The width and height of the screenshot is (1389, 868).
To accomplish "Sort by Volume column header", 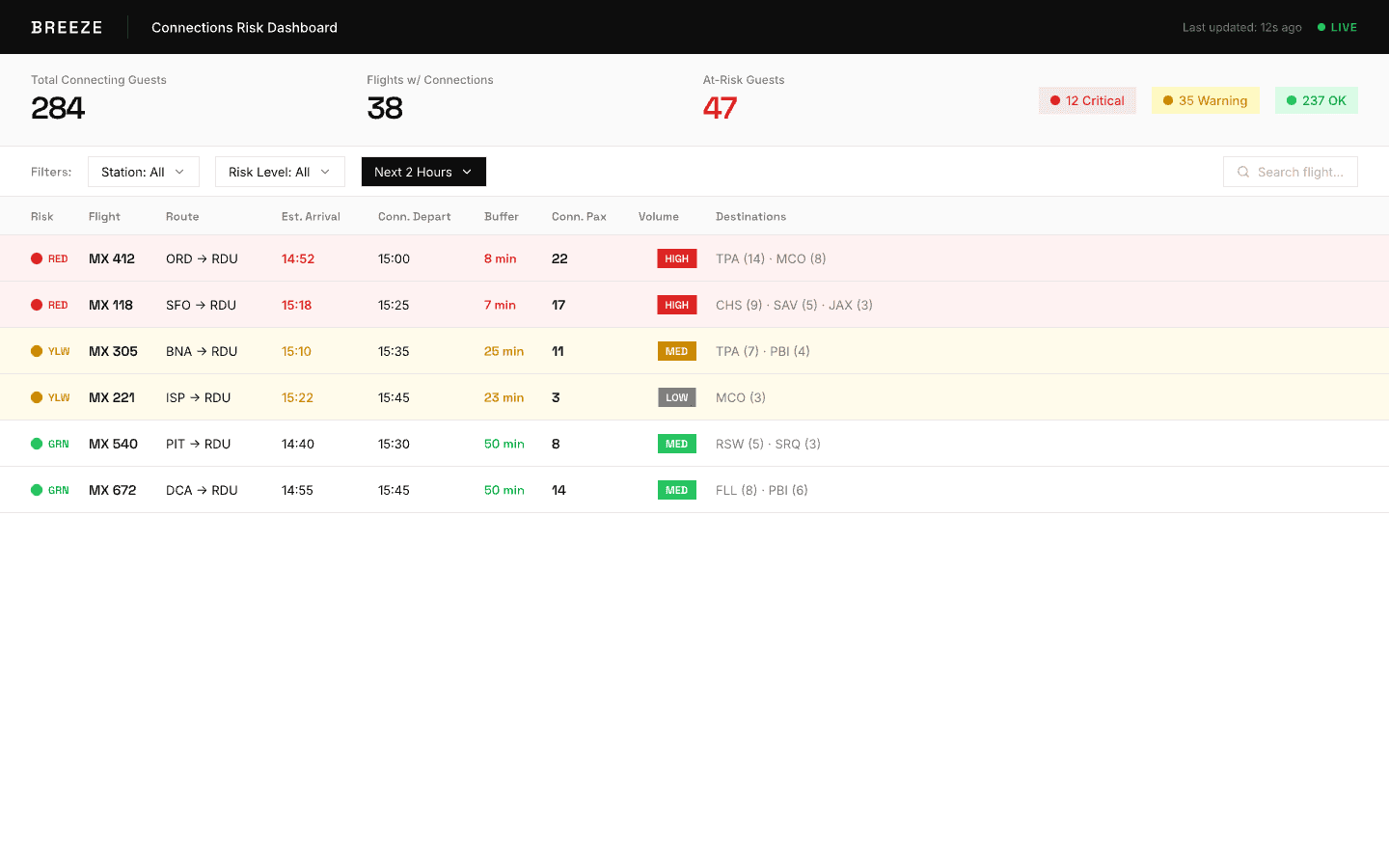I will pos(659,216).
